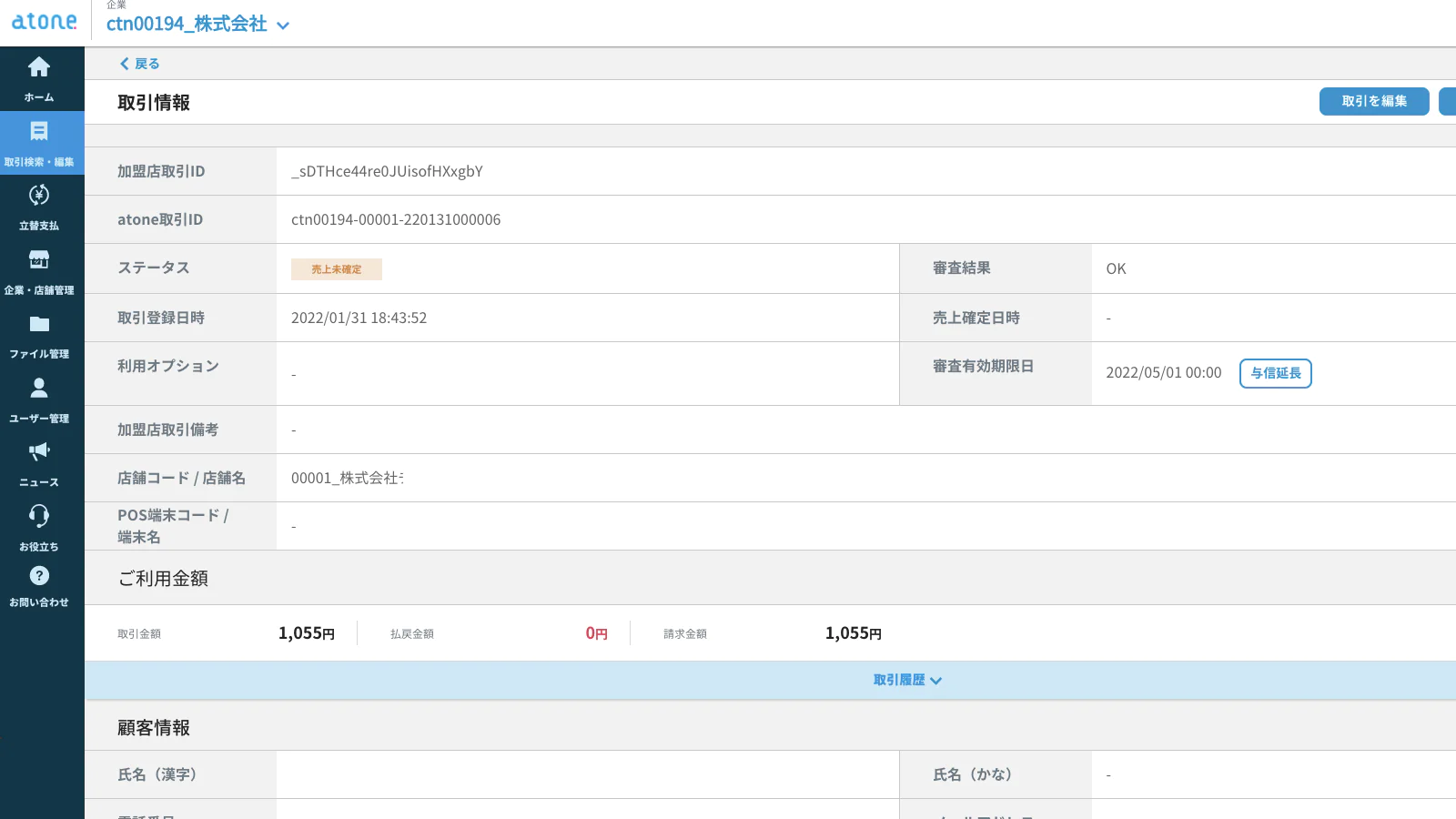Click the 売上未確定 status badge

[336, 269]
